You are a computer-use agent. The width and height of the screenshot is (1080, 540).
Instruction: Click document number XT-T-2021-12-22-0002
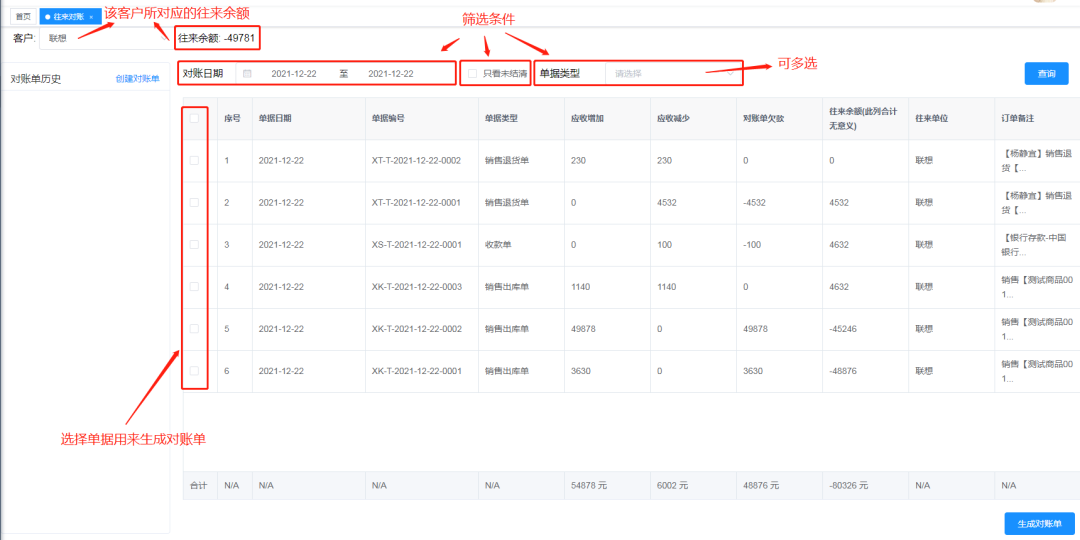tap(416, 160)
